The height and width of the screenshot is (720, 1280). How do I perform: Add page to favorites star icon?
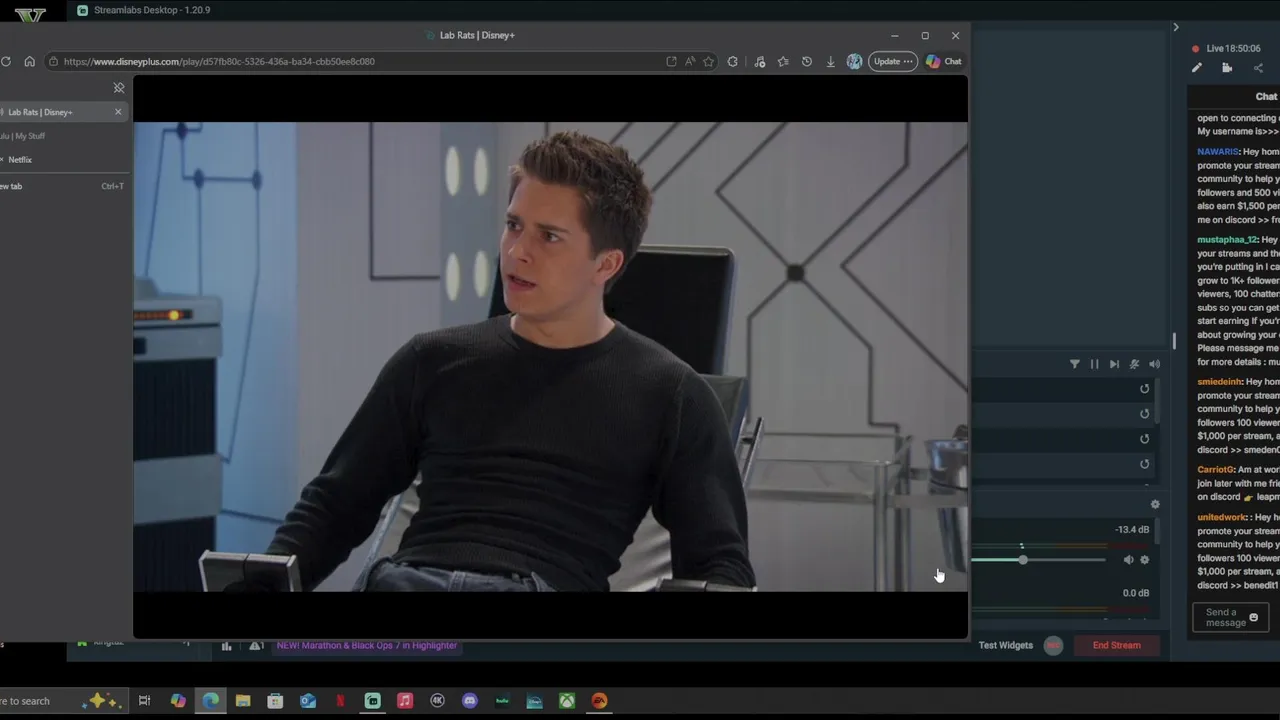tap(708, 61)
